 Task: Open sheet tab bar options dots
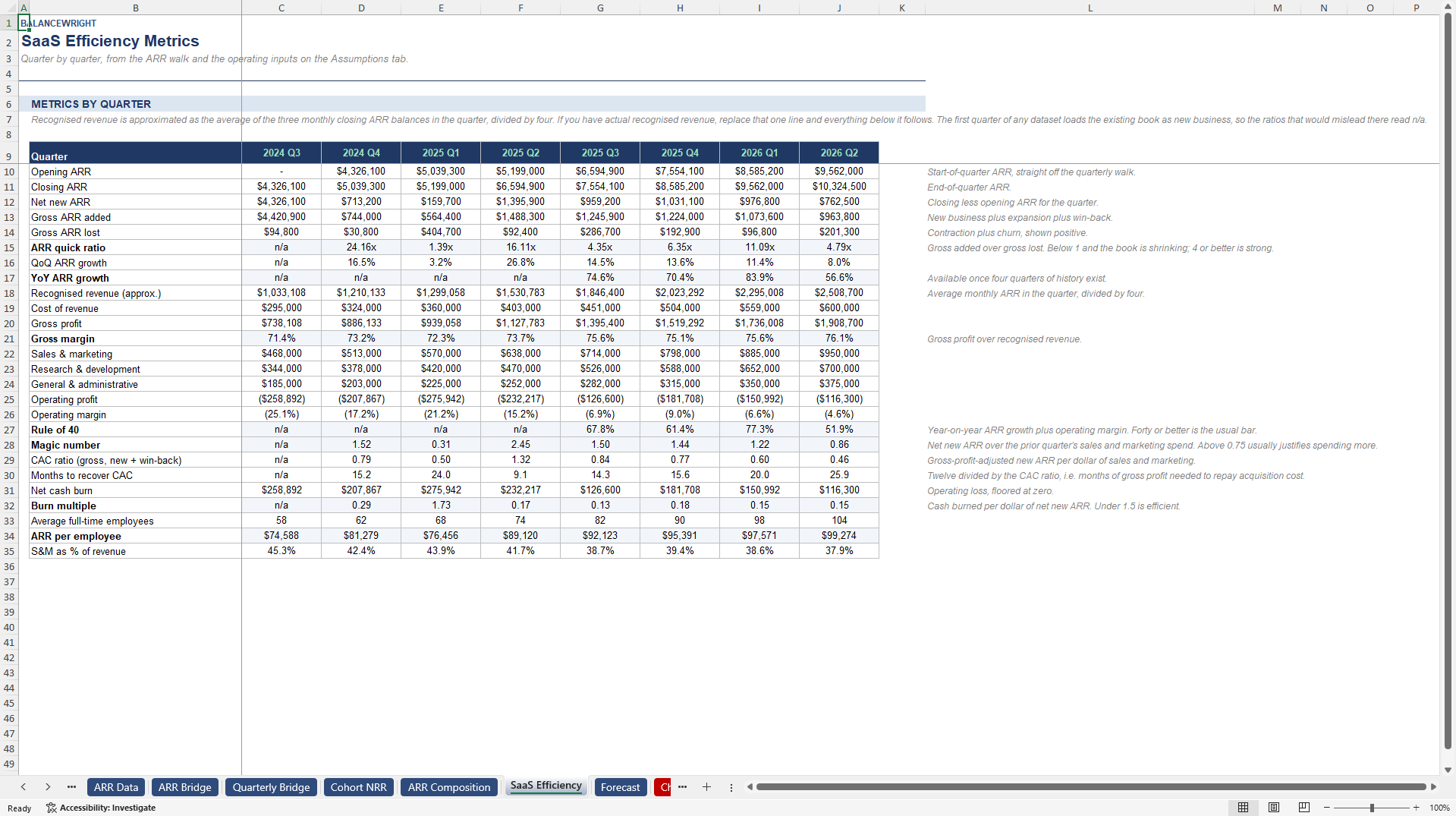731,787
